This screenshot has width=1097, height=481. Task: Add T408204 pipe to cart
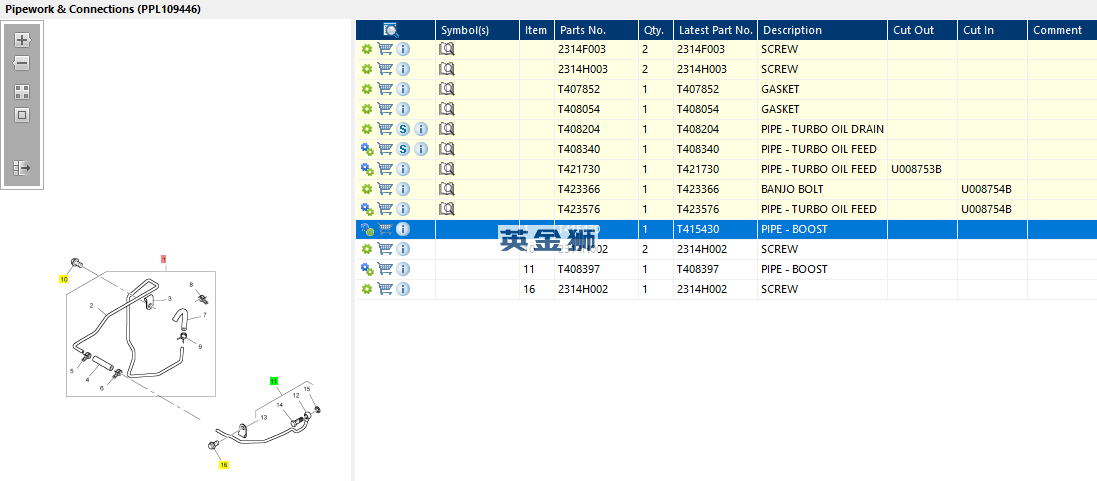pos(384,129)
